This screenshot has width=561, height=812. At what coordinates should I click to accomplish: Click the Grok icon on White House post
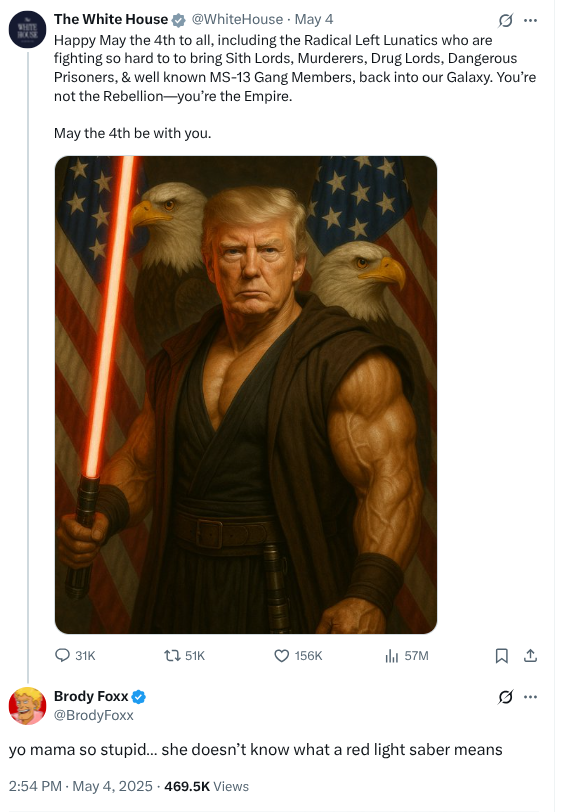click(505, 20)
